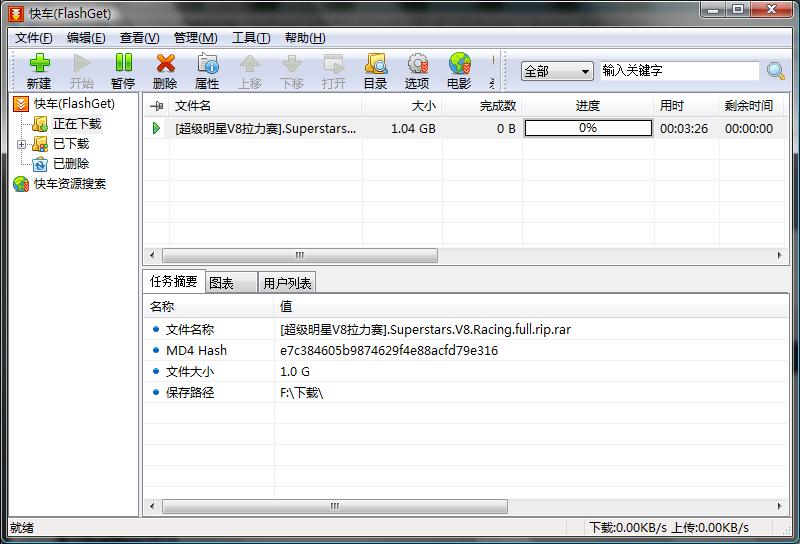Open the 帮助(H) menu
The image size is (800, 544).
305,38
